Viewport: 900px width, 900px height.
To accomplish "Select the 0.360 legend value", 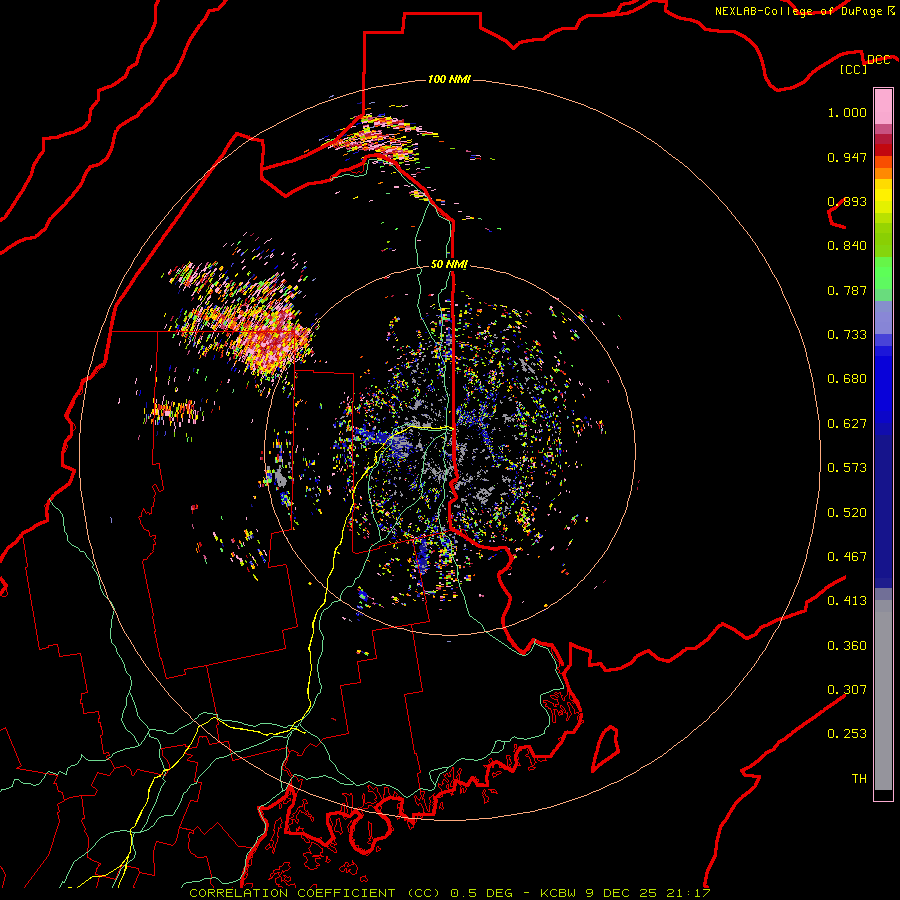I will pyautogui.click(x=847, y=646).
